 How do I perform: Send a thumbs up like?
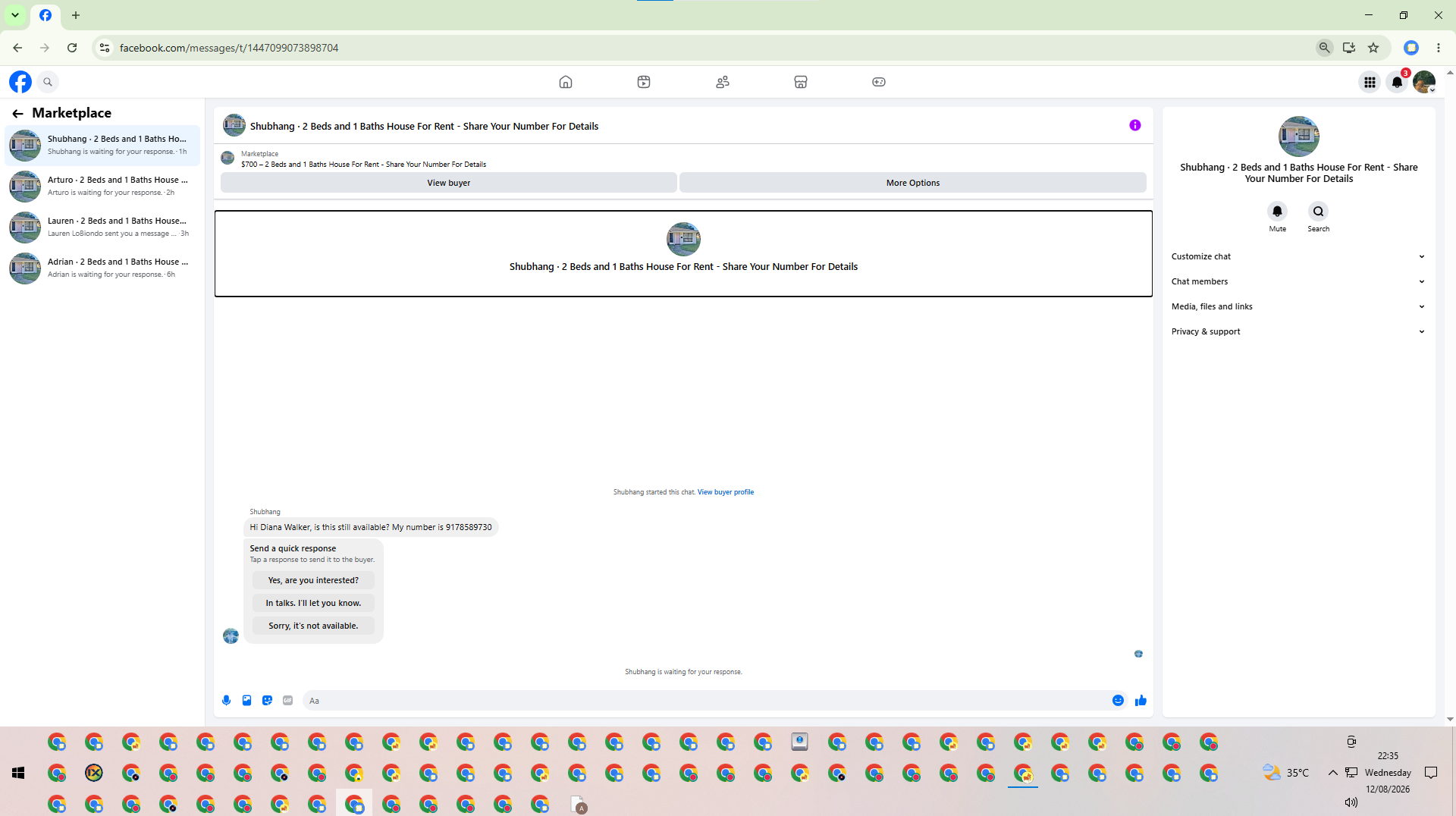(x=1141, y=701)
